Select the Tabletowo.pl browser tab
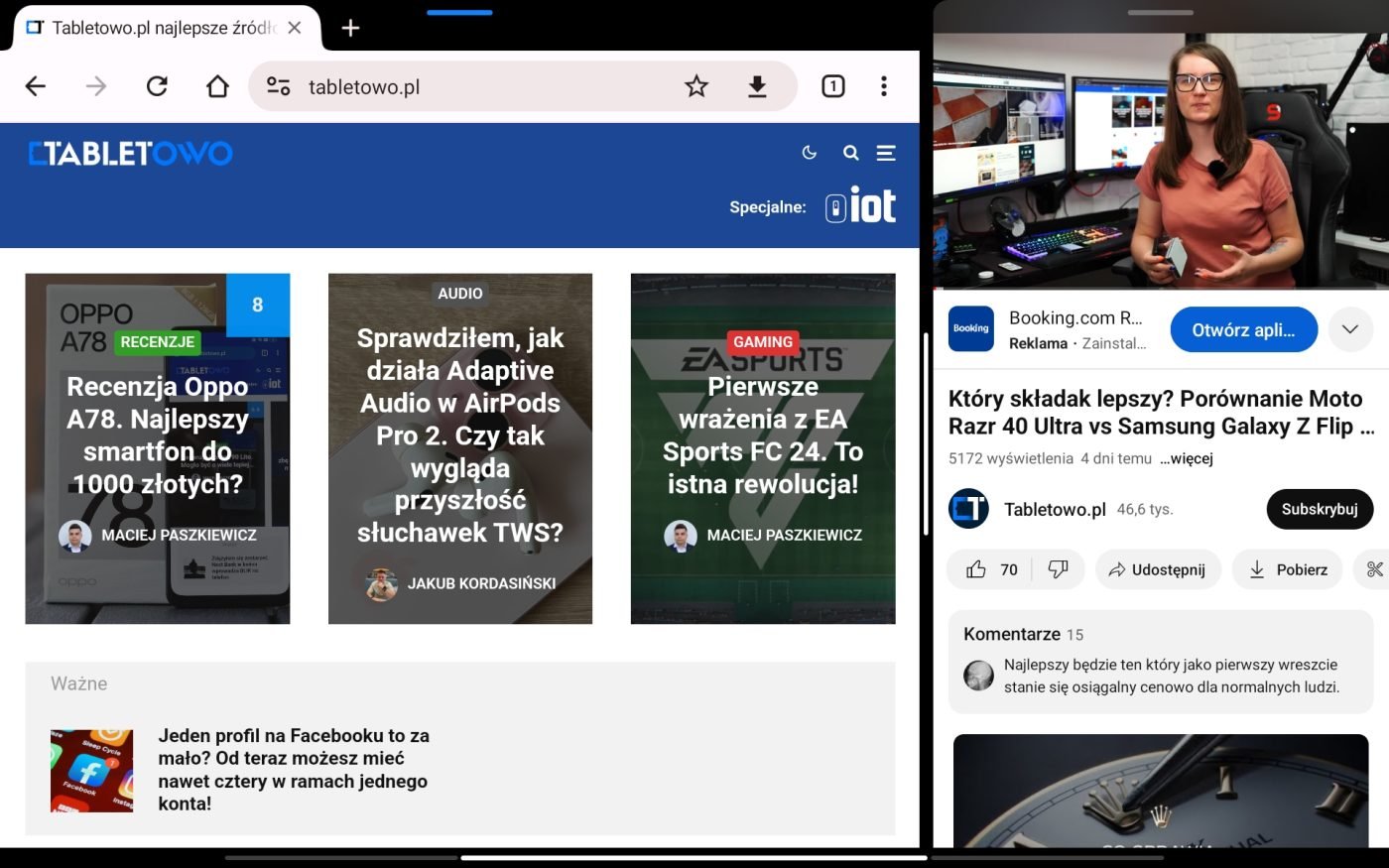 pyautogui.click(x=167, y=28)
